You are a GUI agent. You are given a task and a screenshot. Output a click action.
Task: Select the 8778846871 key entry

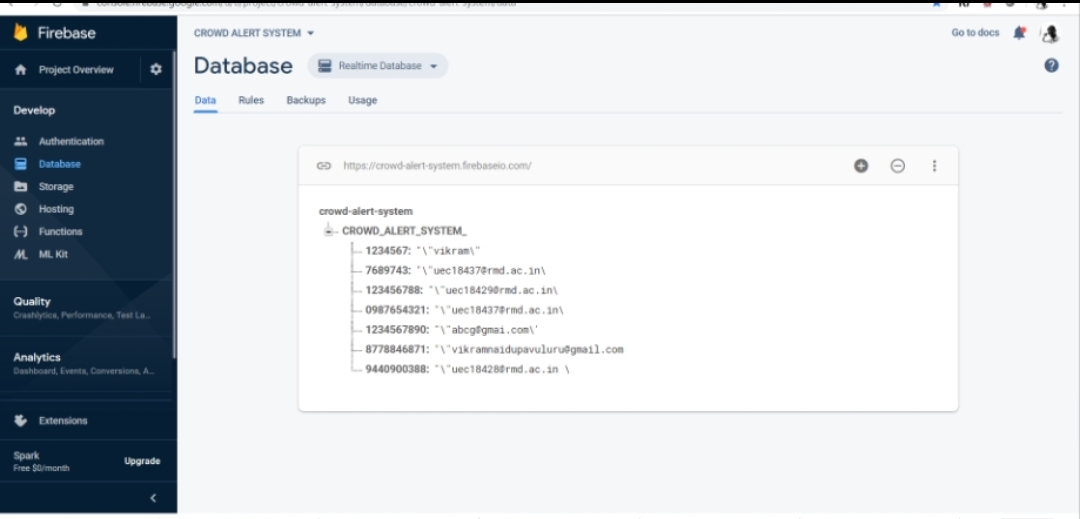(397, 350)
